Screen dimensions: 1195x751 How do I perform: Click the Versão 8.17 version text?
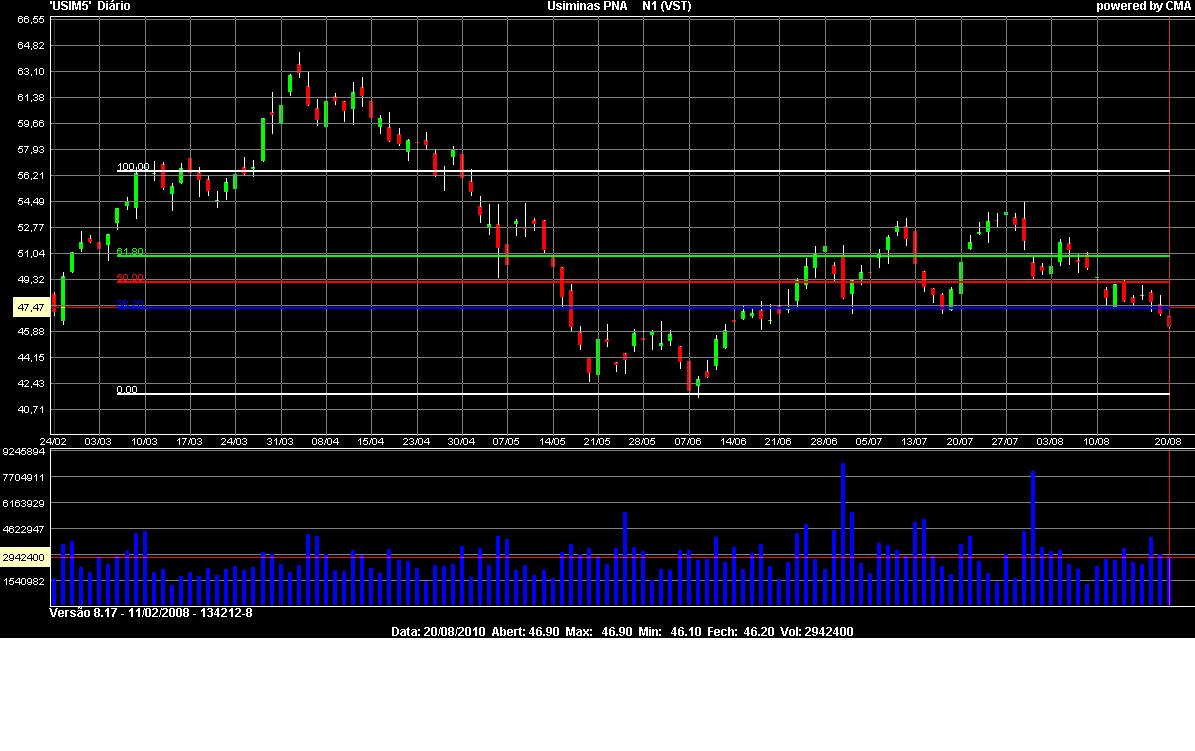coord(150,613)
